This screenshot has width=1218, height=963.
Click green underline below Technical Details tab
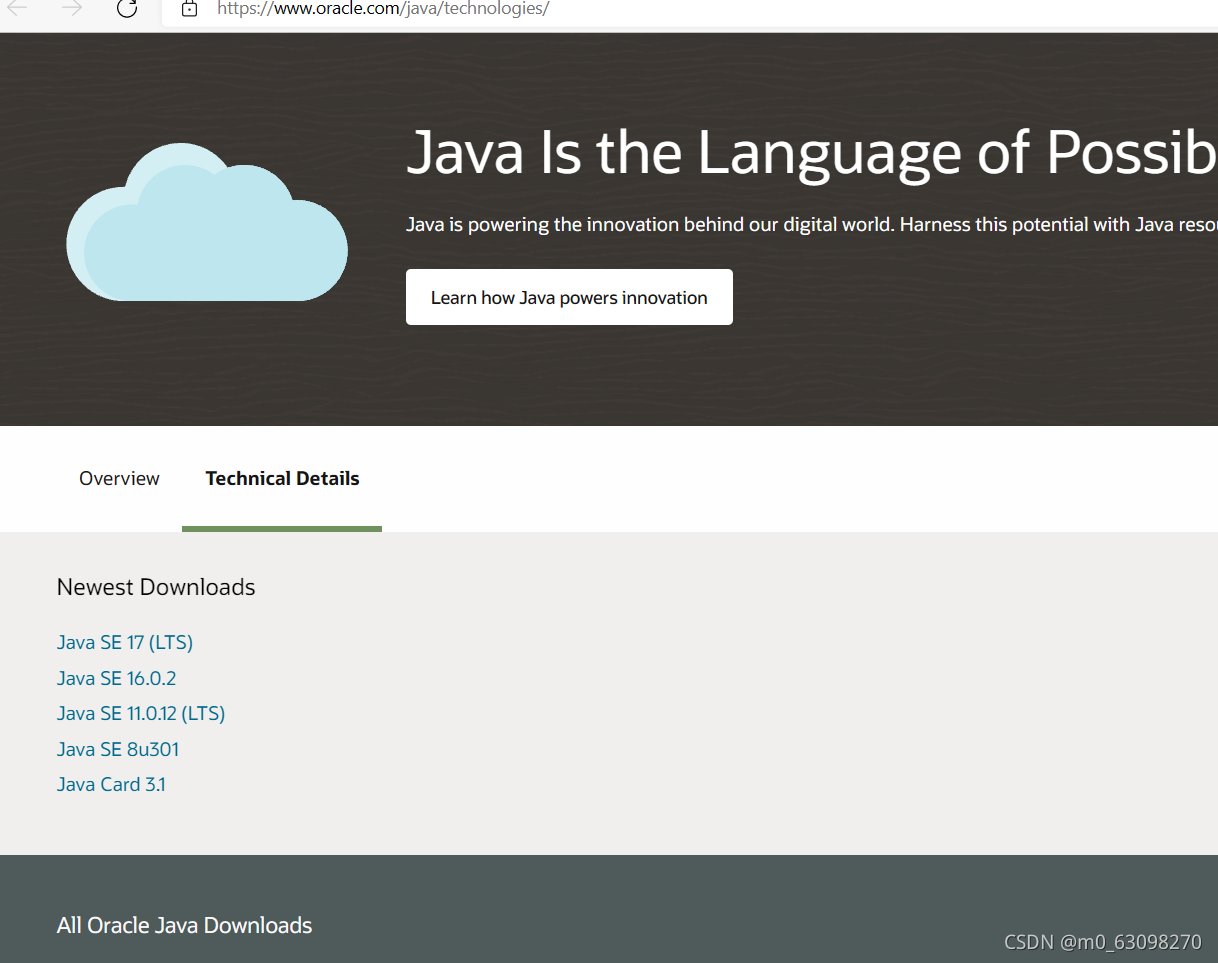[x=282, y=529]
